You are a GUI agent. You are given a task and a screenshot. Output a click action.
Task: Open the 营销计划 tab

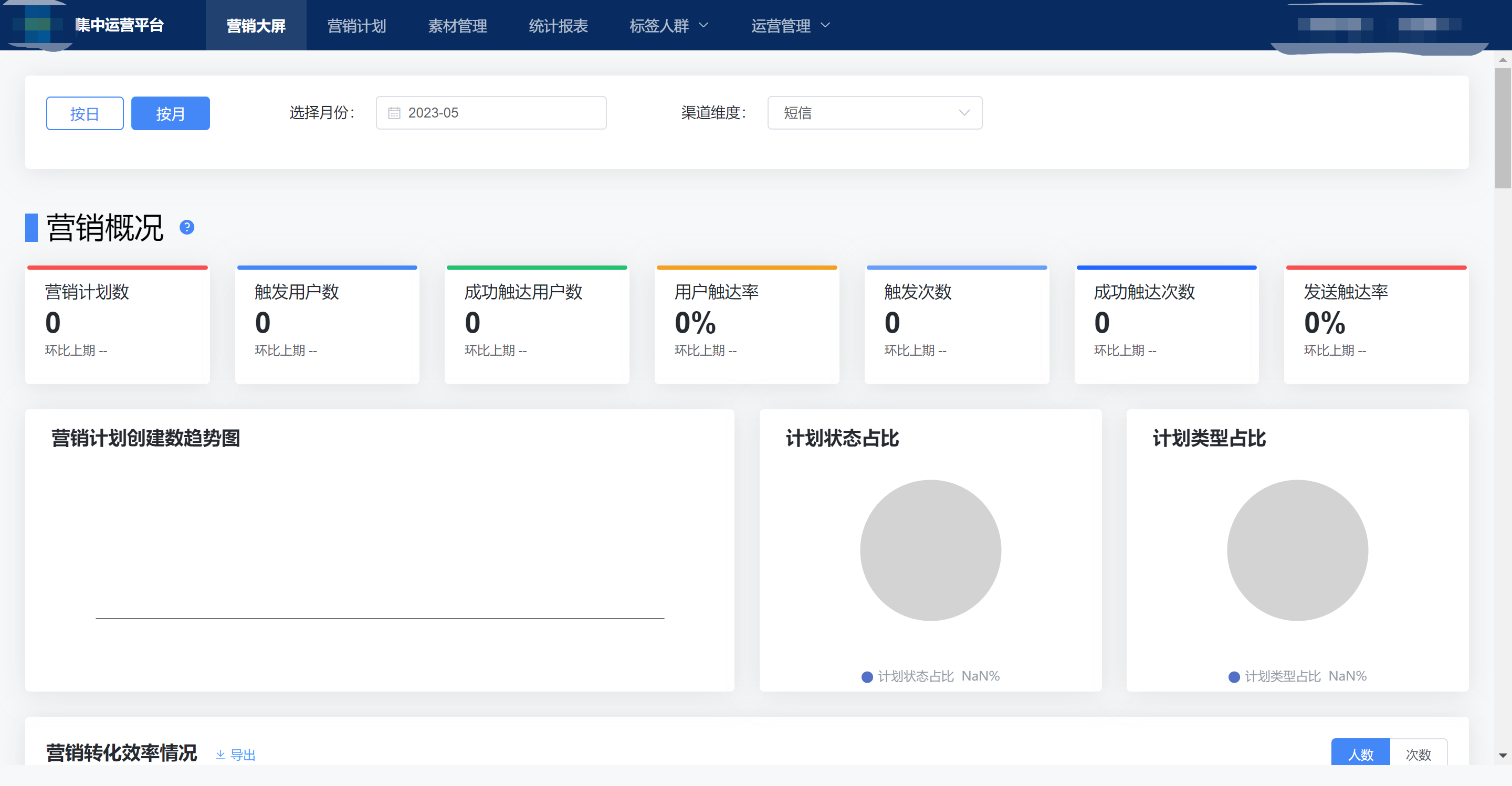tap(356, 25)
